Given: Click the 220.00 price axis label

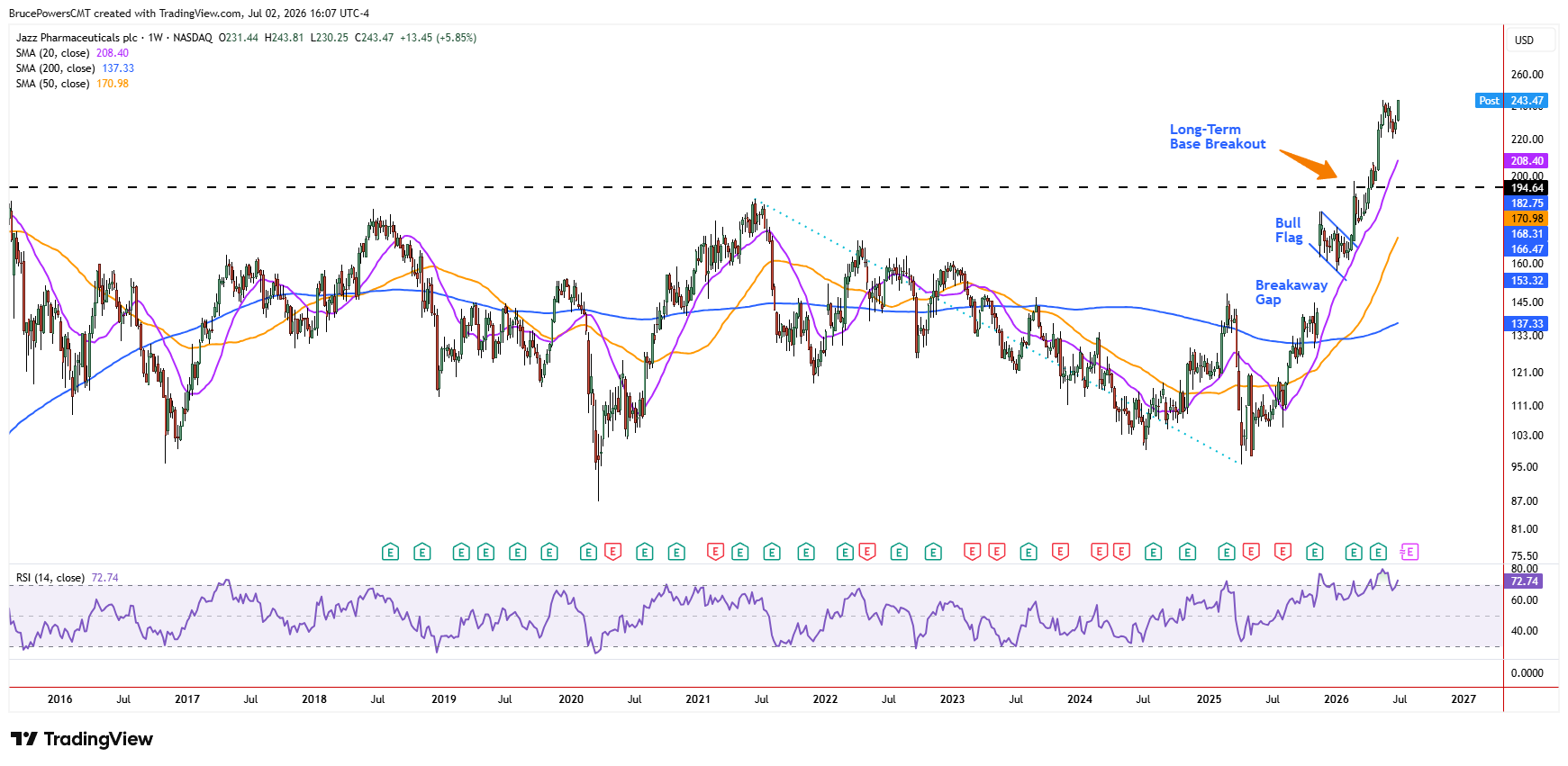Looking at the screenshot, I should point(1527,140).
